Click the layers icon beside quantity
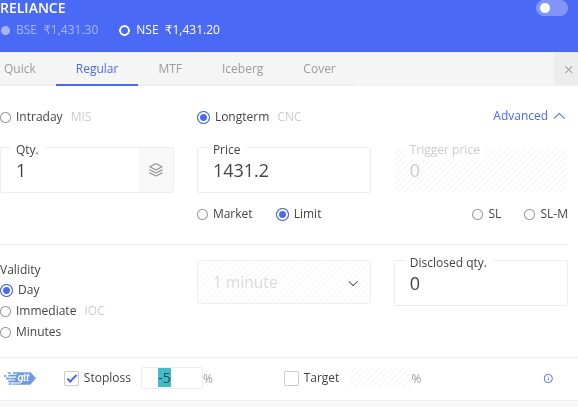The width and height of the screenshot is (578, 407). coord(156,170)
